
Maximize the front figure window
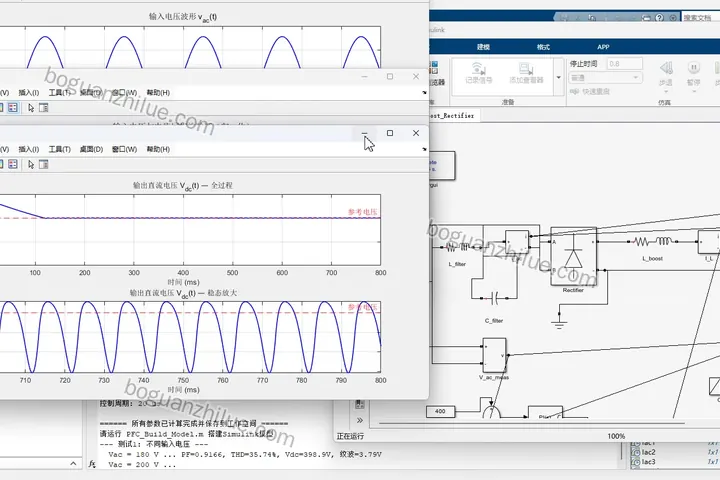point(390,133)
